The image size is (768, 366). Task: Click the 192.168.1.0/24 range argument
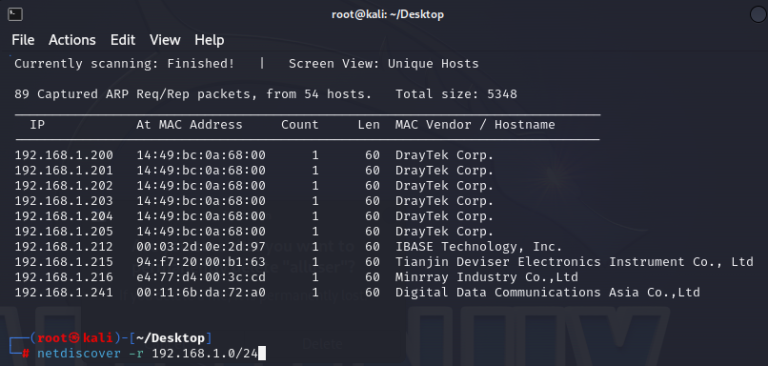(204, 353)
